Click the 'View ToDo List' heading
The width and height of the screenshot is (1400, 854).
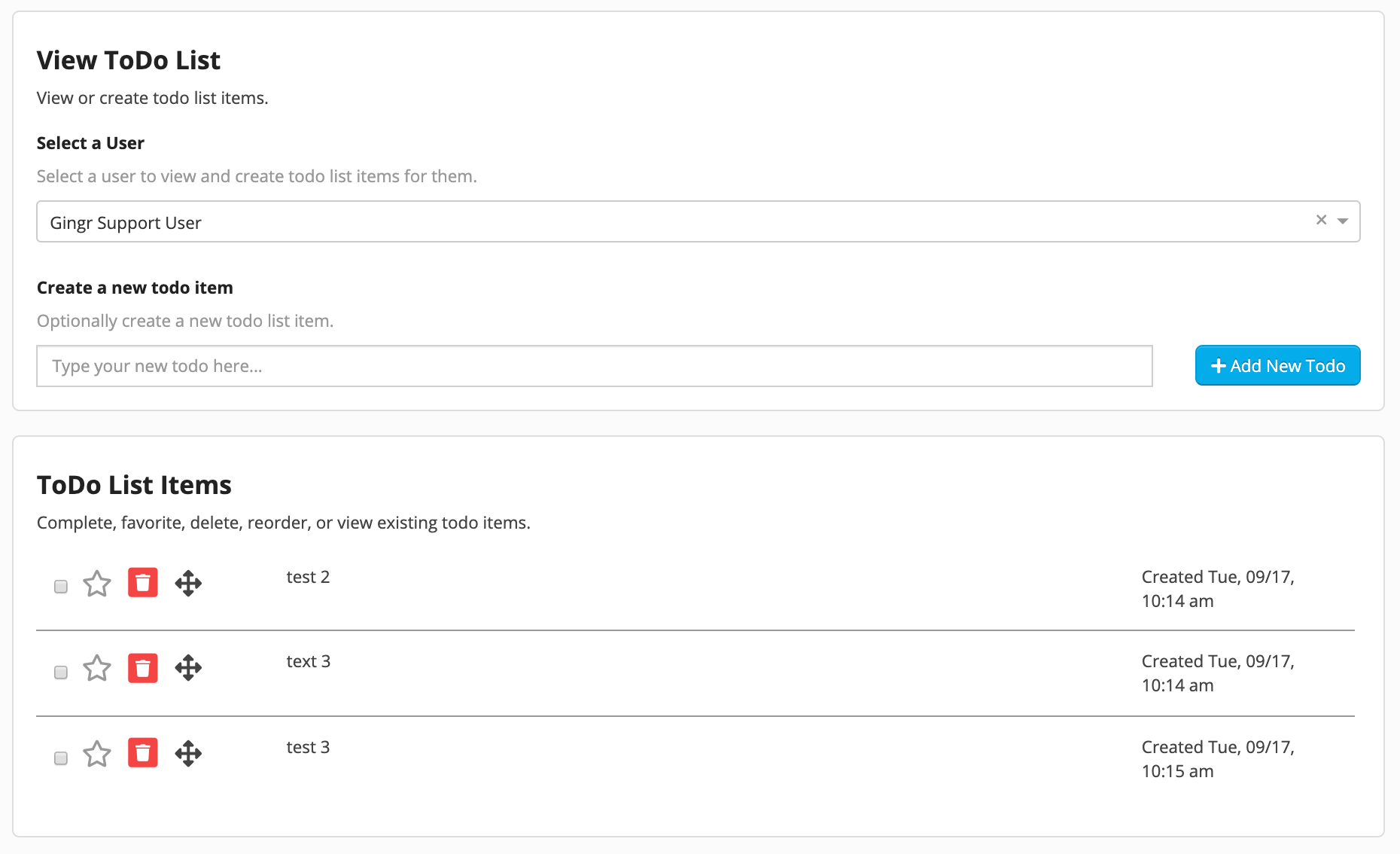pyautogui.click(x=129, y=60)
